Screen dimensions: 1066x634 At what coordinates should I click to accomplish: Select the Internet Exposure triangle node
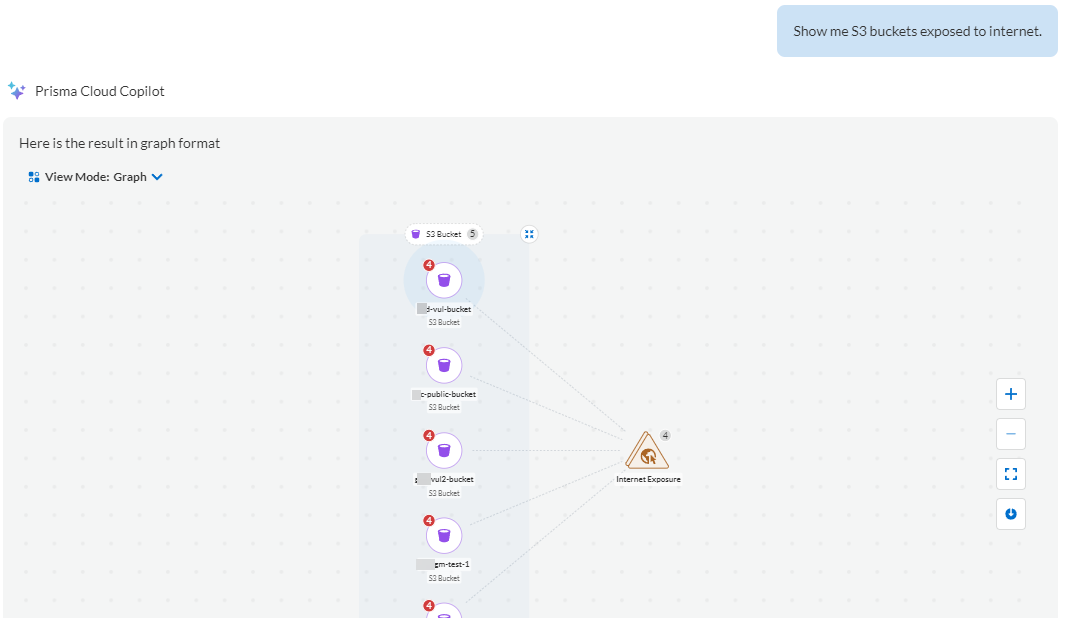pyautogui.click(x=647, y=451)
